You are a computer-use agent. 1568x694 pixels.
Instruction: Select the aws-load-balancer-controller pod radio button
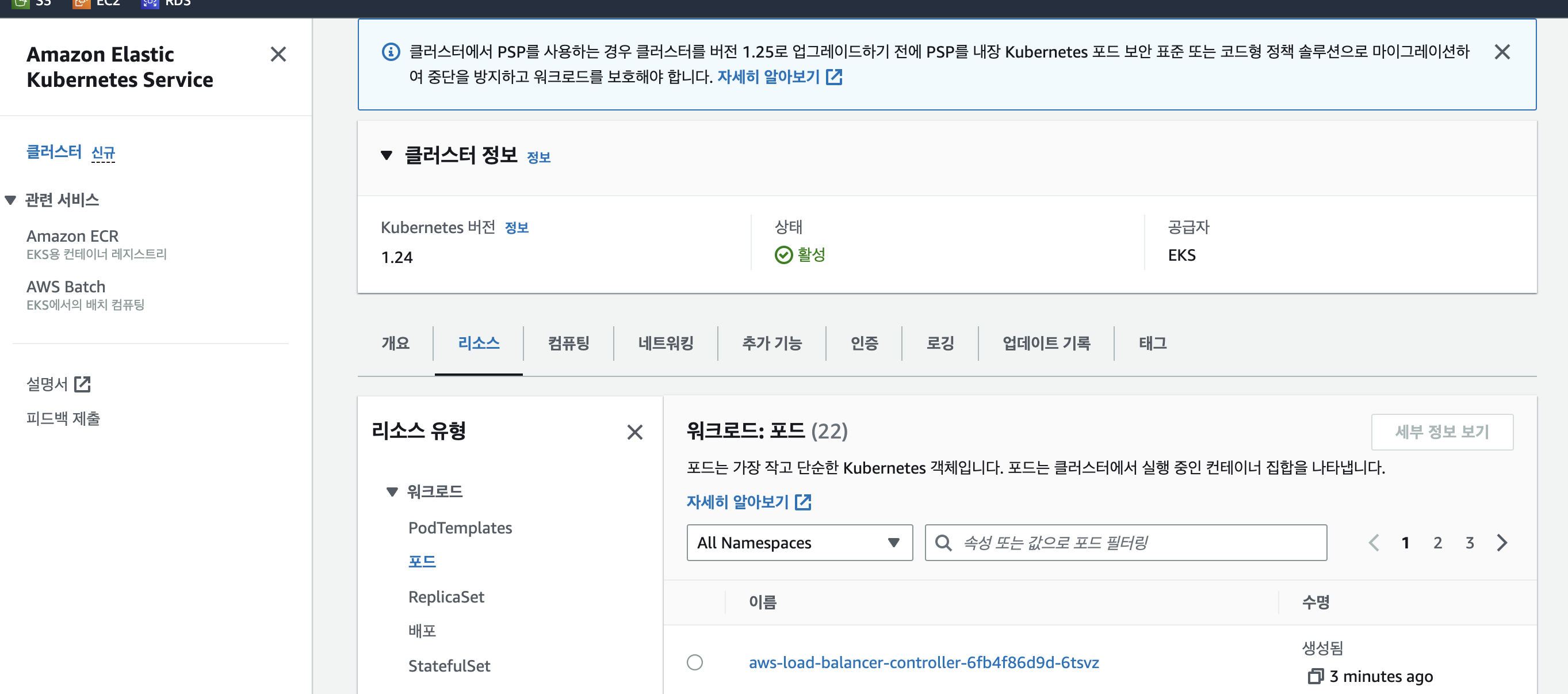(x=694, y=662)
